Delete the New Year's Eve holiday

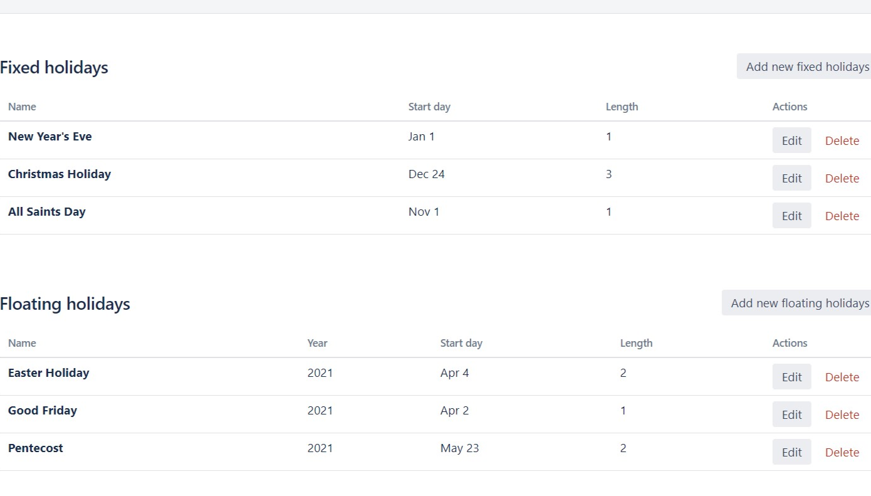(x=841, y=141)
